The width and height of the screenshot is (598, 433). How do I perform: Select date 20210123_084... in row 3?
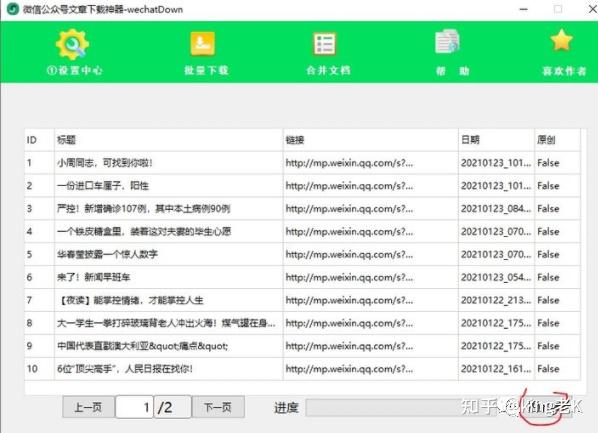(496, 209)
